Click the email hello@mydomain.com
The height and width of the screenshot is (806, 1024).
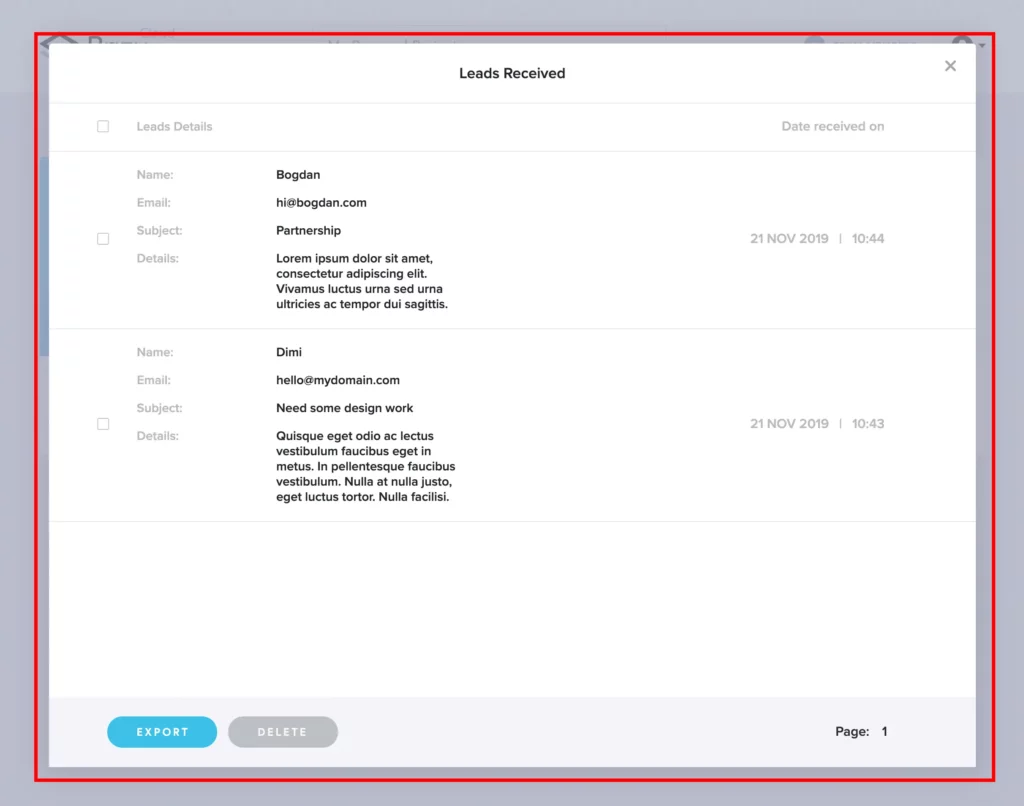point(337,381)
